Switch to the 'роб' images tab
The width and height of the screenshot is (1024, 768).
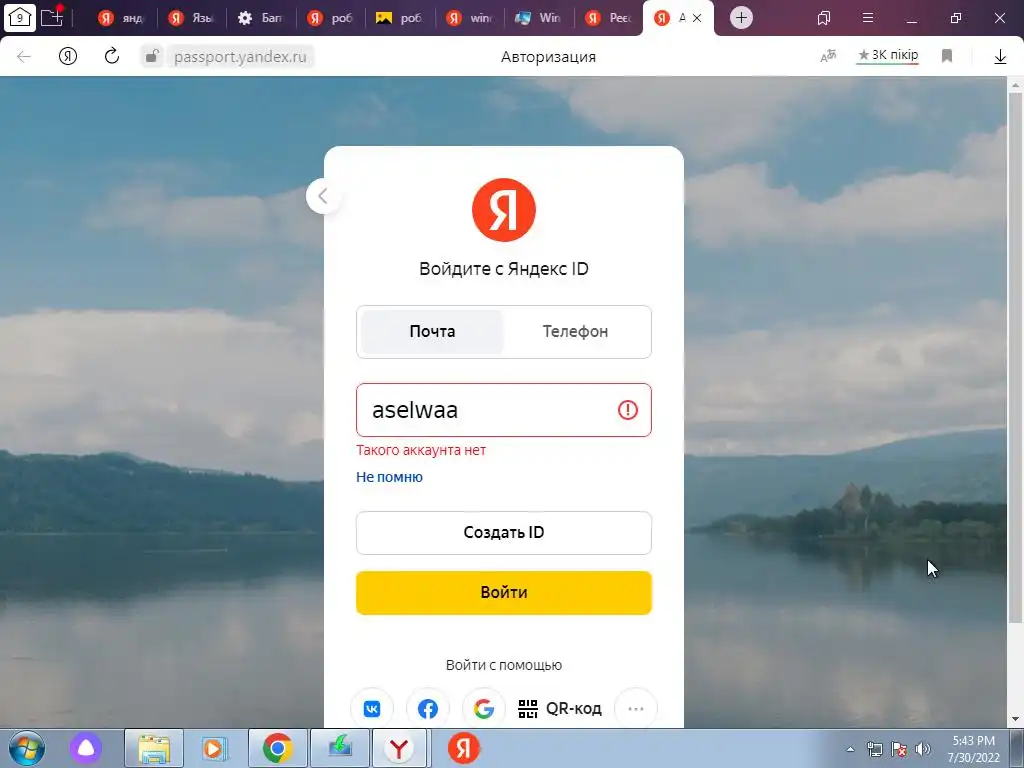pyautogui.click(x=400, y=18)
